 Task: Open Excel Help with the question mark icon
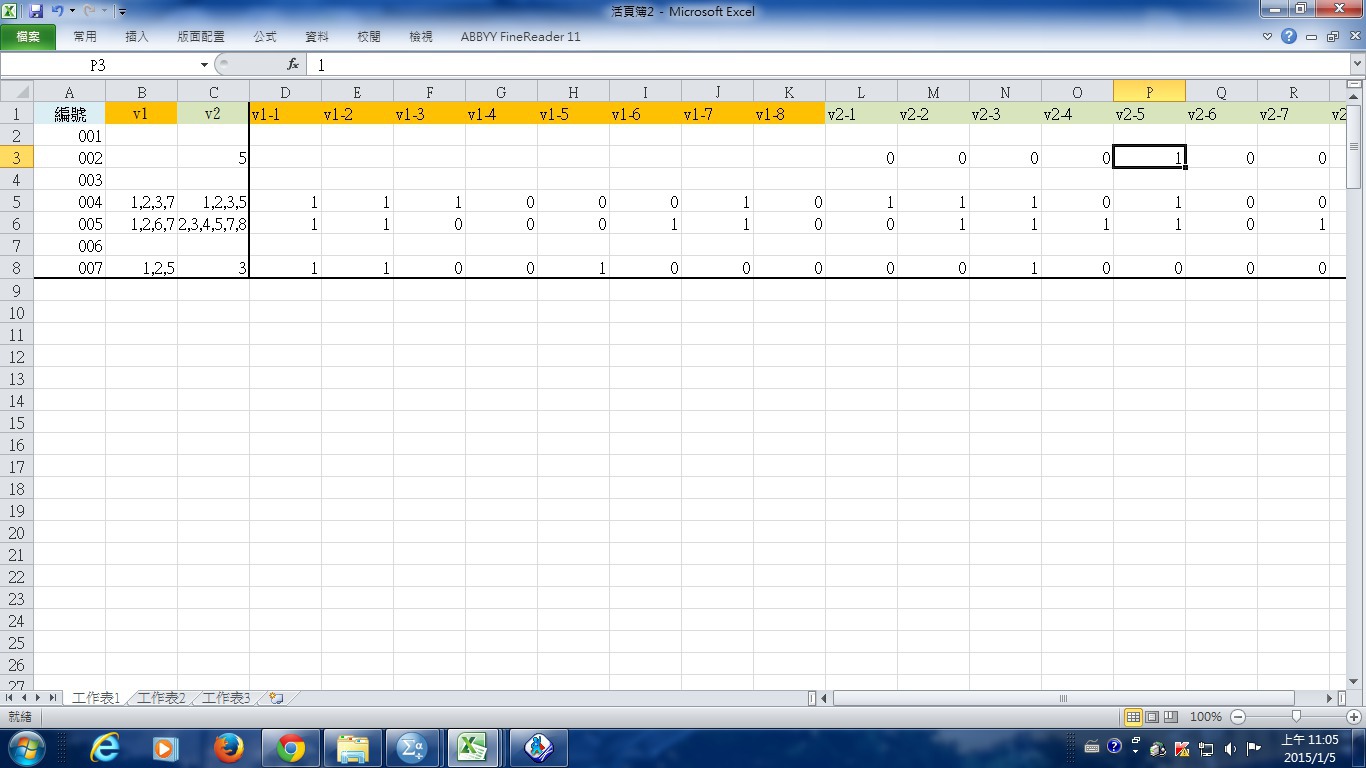1289,36
